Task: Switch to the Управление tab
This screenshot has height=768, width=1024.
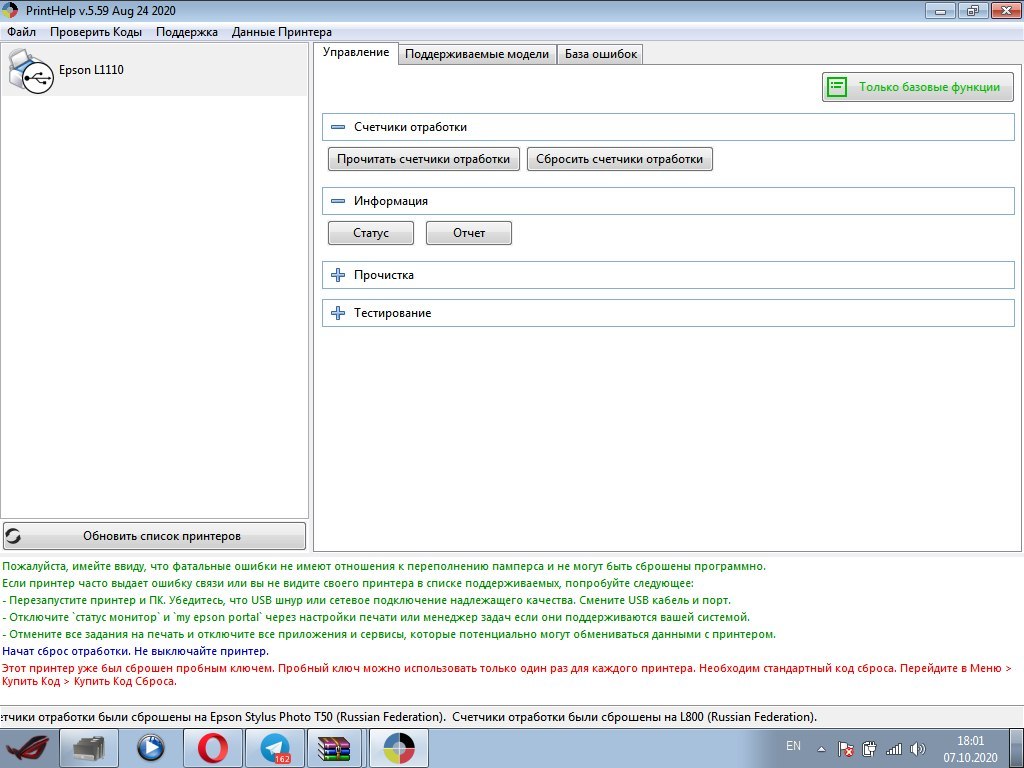Action: 356,53
